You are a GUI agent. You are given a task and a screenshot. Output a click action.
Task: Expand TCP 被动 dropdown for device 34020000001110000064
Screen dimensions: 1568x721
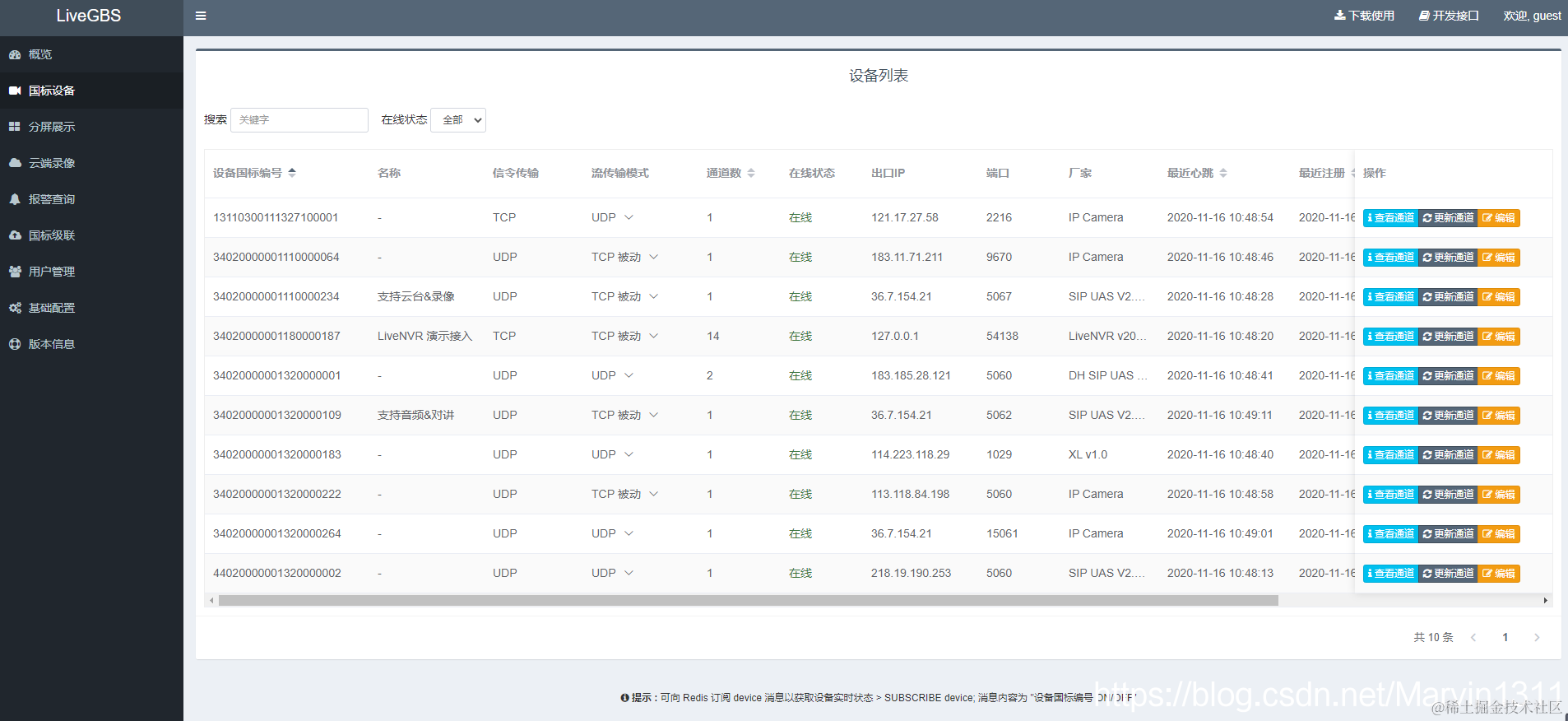tap(654, 257)
